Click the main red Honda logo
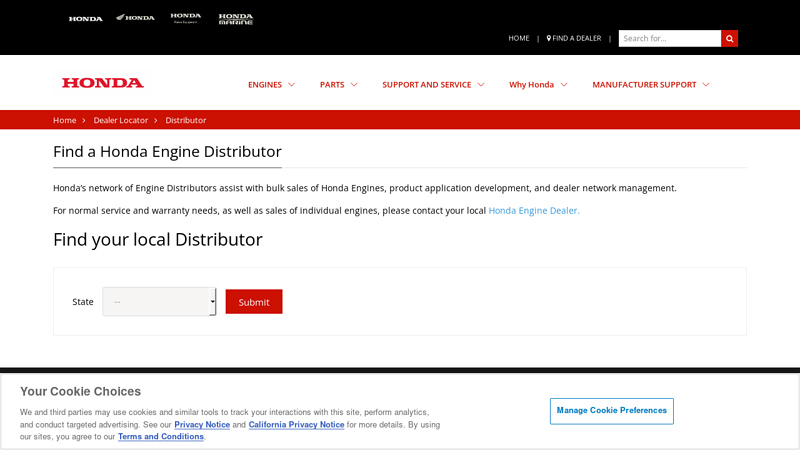 click(103, 83)
